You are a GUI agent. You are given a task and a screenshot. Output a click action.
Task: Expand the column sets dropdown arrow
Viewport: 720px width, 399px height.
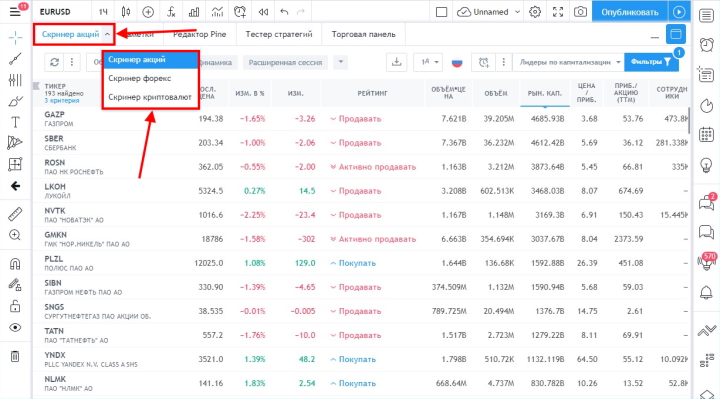coord(341,62)
